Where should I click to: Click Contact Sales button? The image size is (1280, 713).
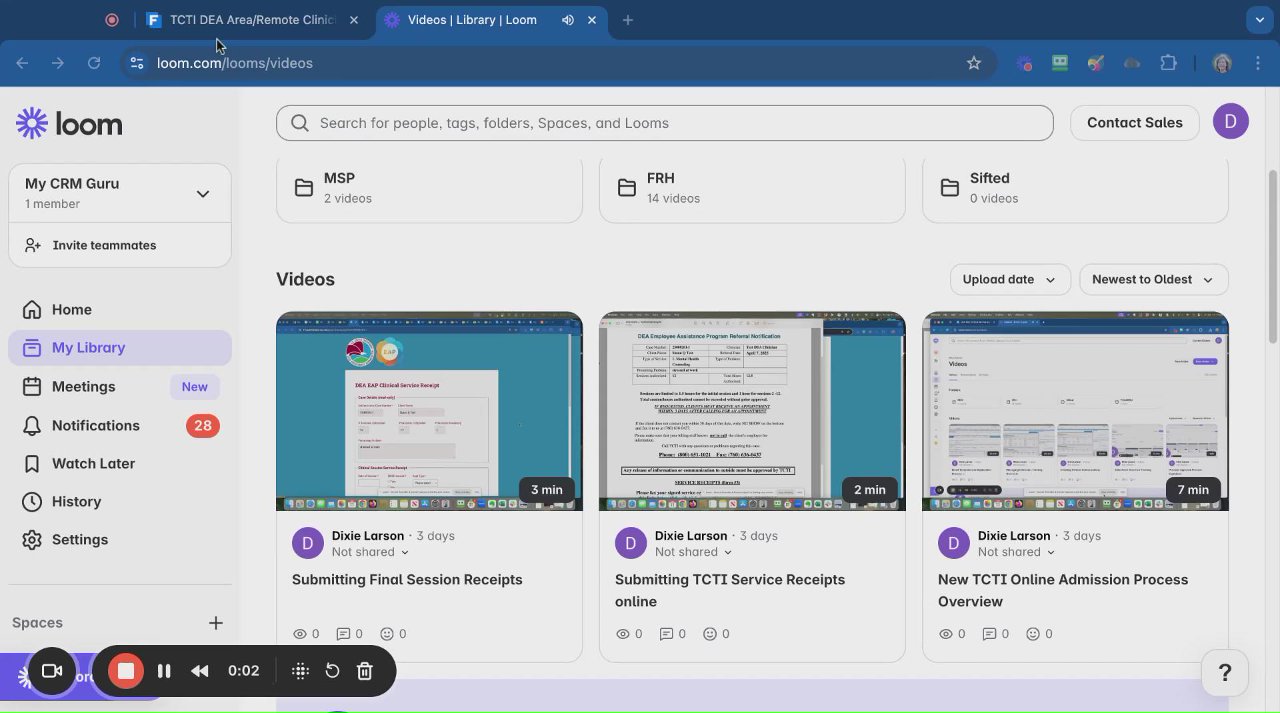1135,122
